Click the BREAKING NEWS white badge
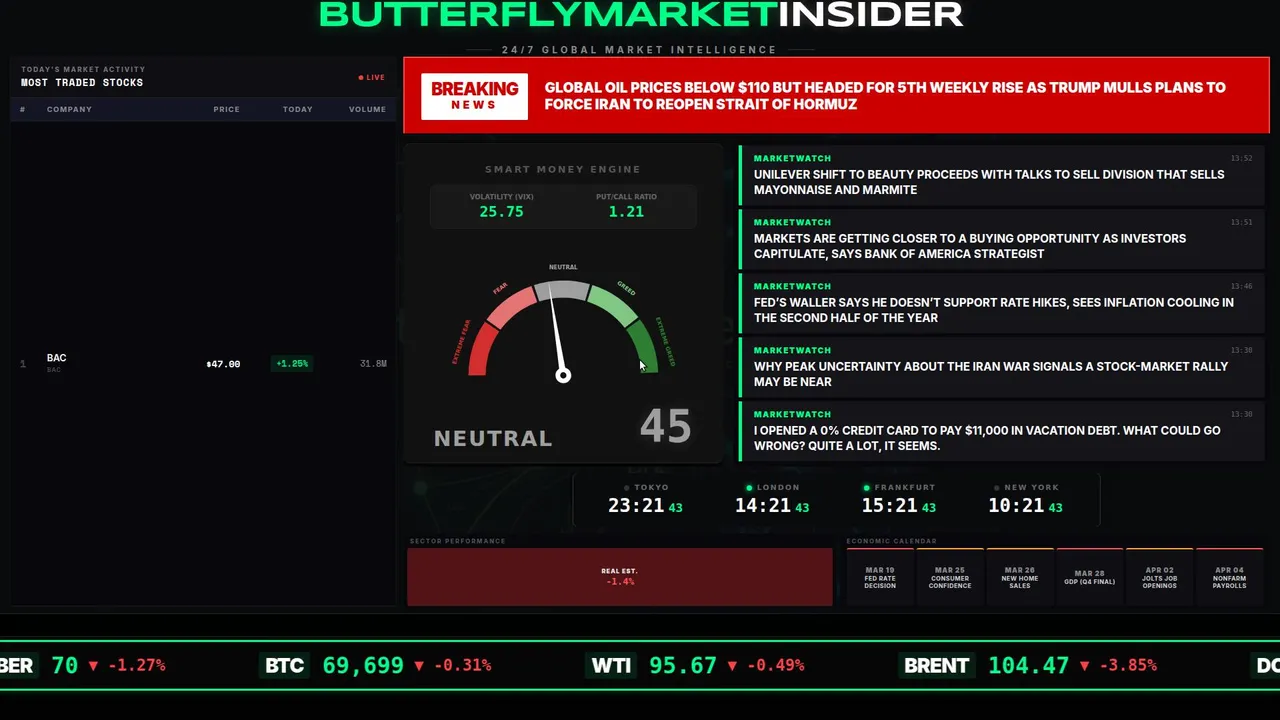 [474, 96]
